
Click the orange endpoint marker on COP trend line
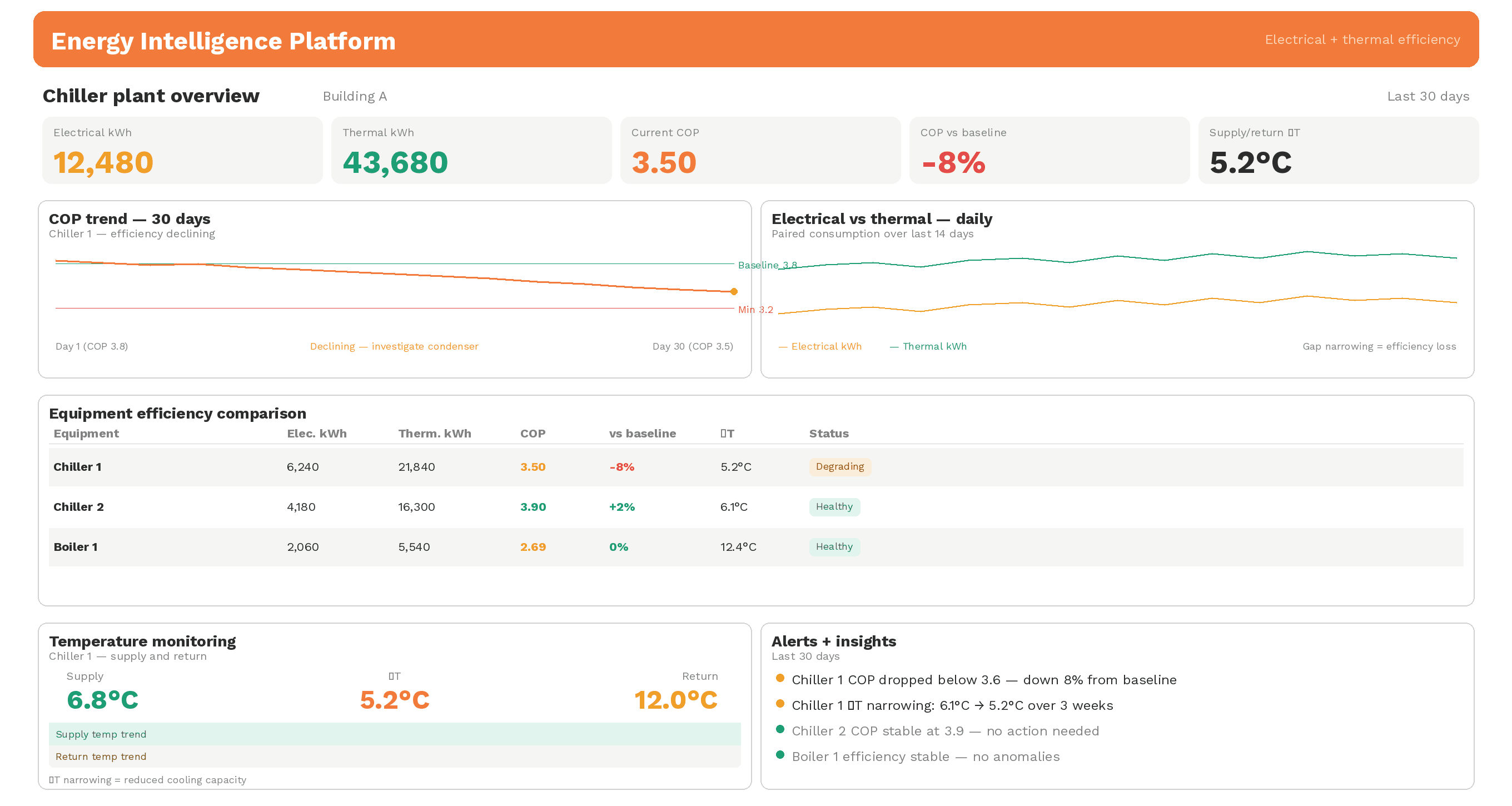point(733,291)
